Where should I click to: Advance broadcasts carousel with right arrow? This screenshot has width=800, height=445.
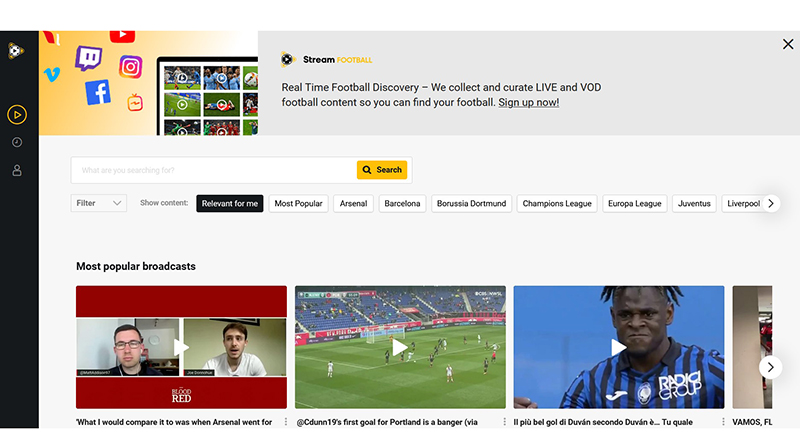(770, 367)
